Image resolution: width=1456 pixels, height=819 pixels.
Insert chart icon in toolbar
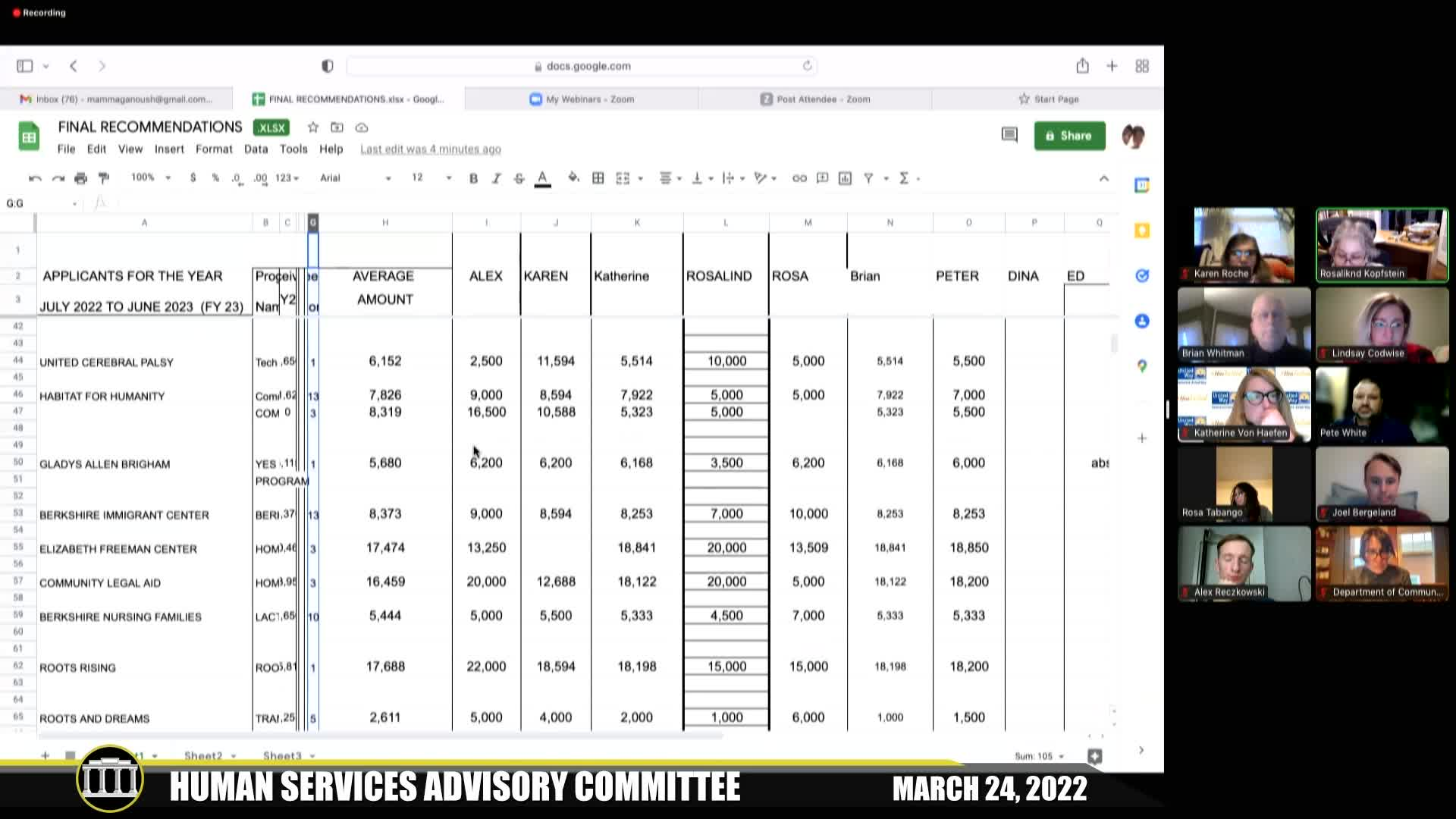(x=845, y=178)
